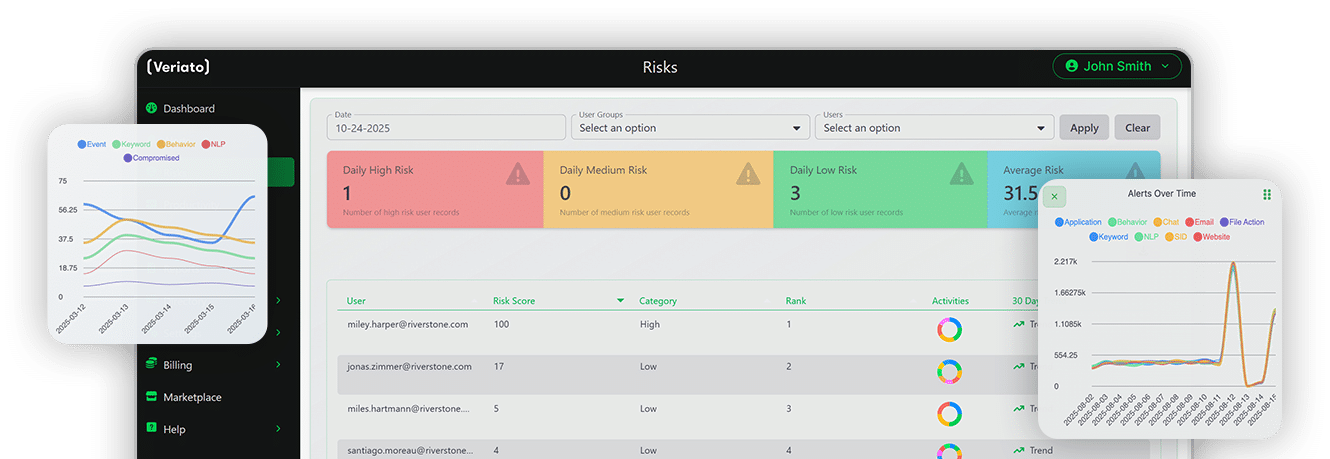Screen dimensions: 1330x459
Task: Click warning triangle on Daily Low Risk card
Action: [x=962, y=174]
